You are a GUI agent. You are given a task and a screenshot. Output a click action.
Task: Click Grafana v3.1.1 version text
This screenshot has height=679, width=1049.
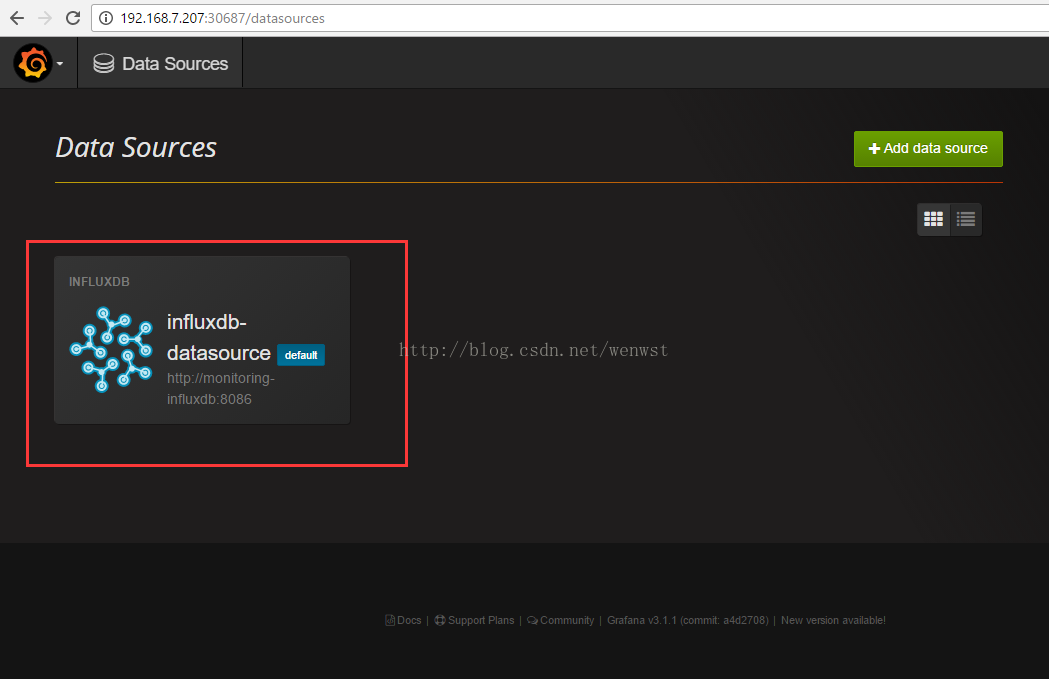click(x=688, y=620)
